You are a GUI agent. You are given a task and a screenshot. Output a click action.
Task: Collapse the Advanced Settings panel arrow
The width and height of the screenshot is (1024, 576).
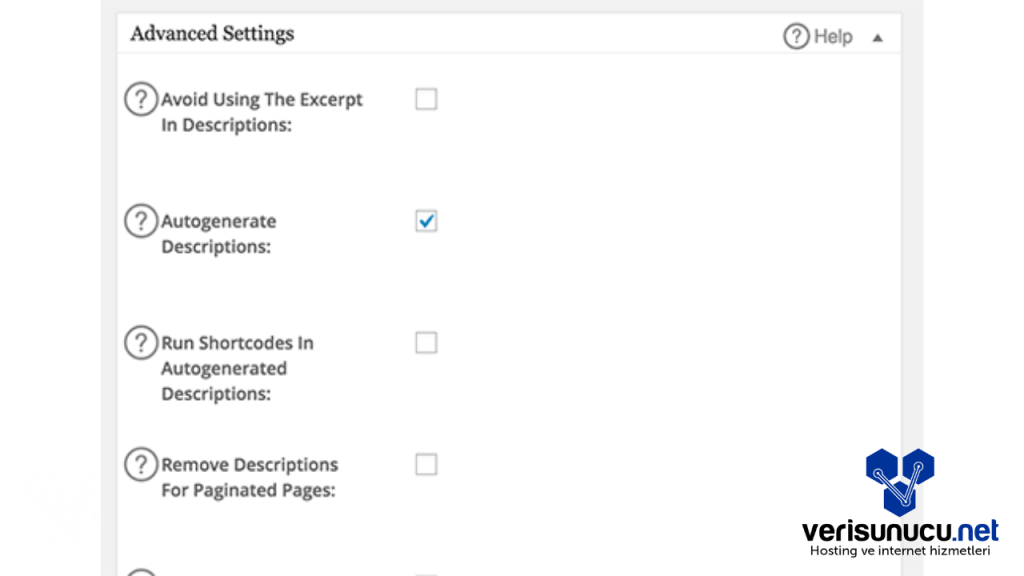[877, 38]
